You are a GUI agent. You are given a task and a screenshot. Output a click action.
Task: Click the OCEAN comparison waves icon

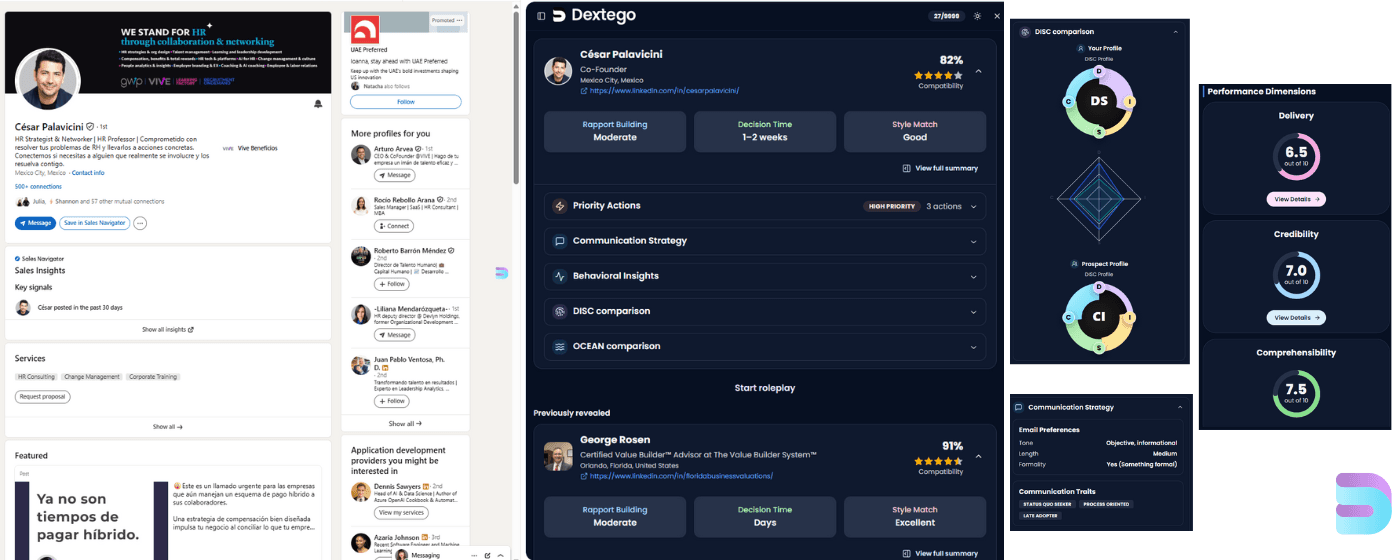tap(560, 347)
